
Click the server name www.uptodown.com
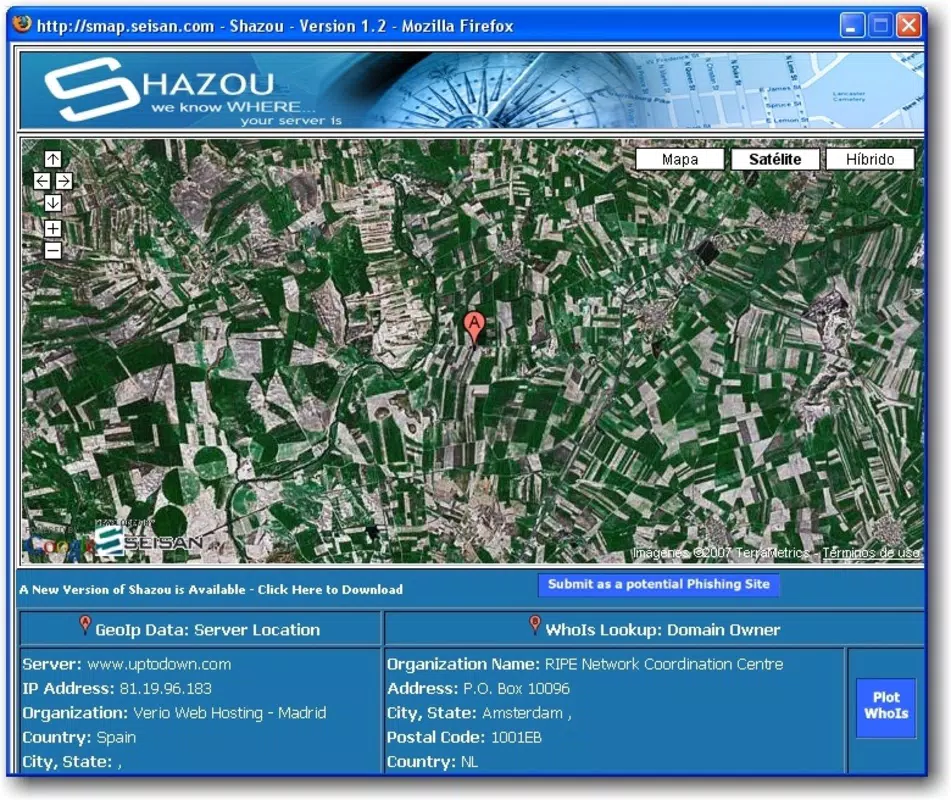tap(159, 664)
